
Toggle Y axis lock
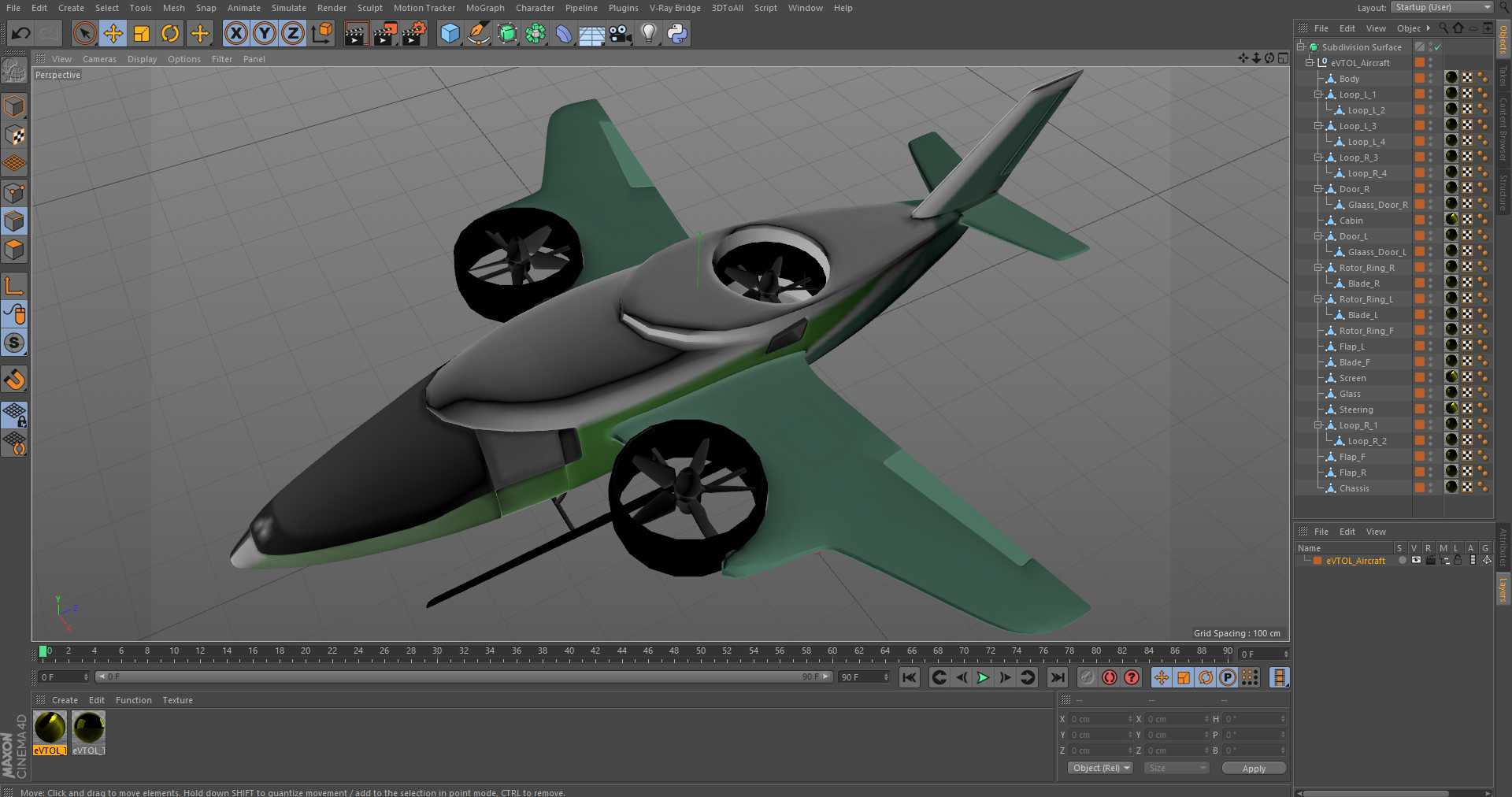point(265,33)
